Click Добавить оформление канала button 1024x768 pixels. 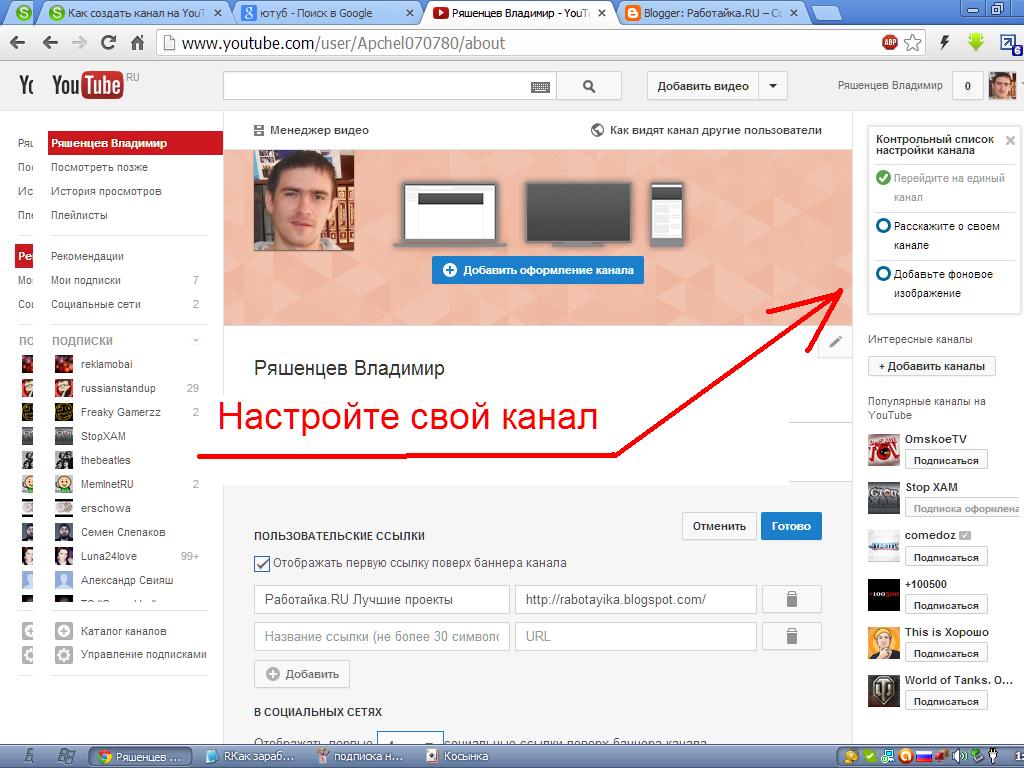537,270
